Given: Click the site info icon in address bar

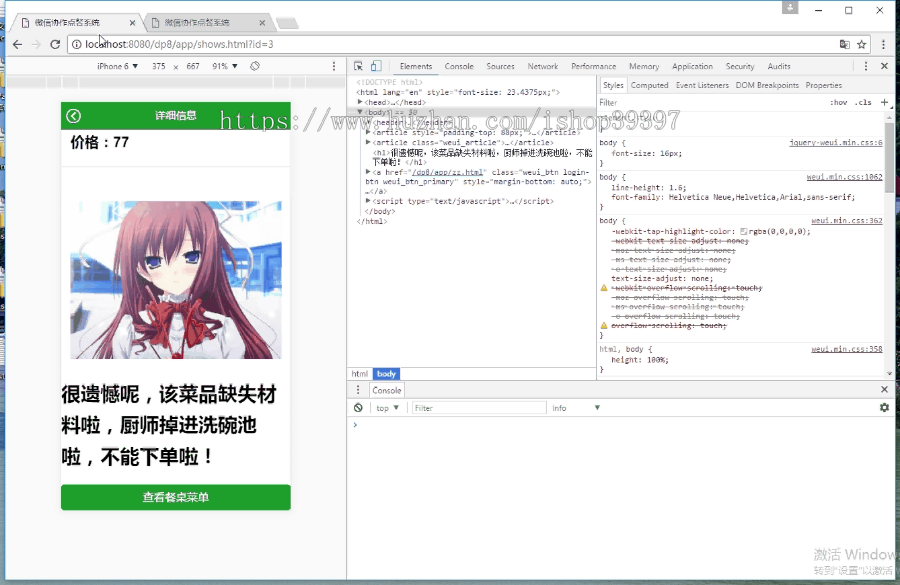Looking at the screenshot, I should tap(76, 44).
